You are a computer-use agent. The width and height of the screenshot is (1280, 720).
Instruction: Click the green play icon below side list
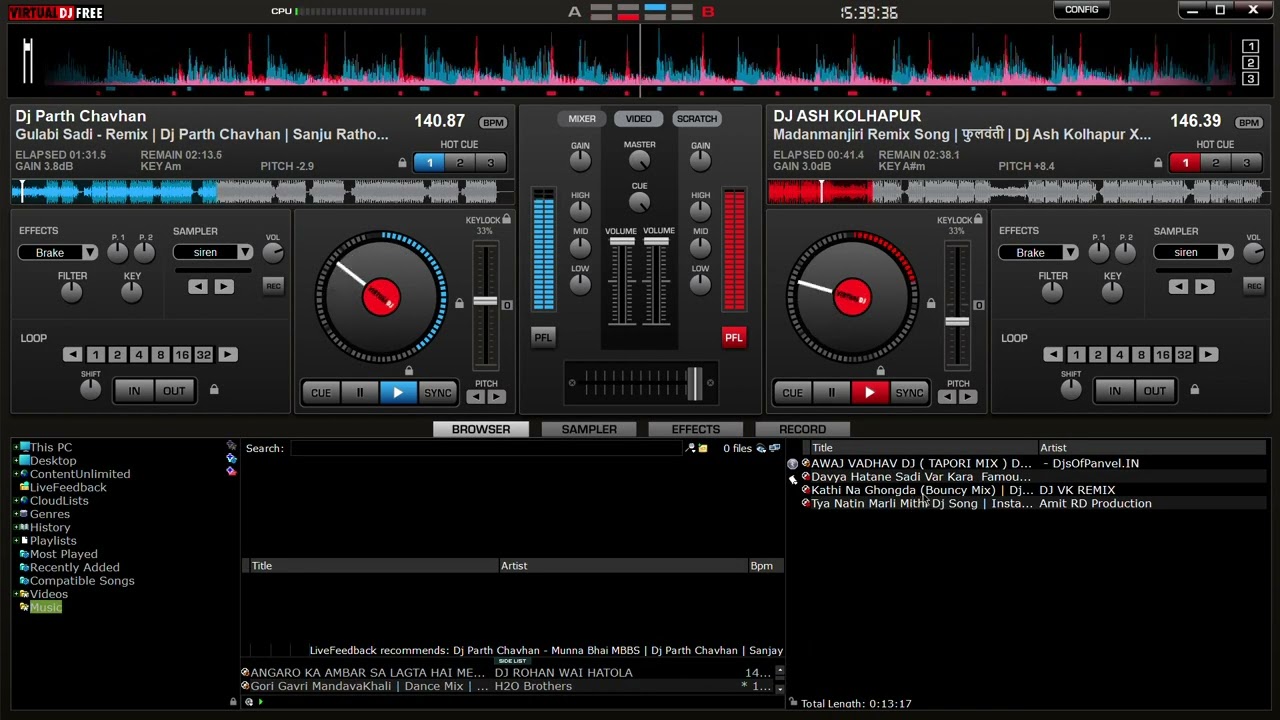click(x=261, y=702)
